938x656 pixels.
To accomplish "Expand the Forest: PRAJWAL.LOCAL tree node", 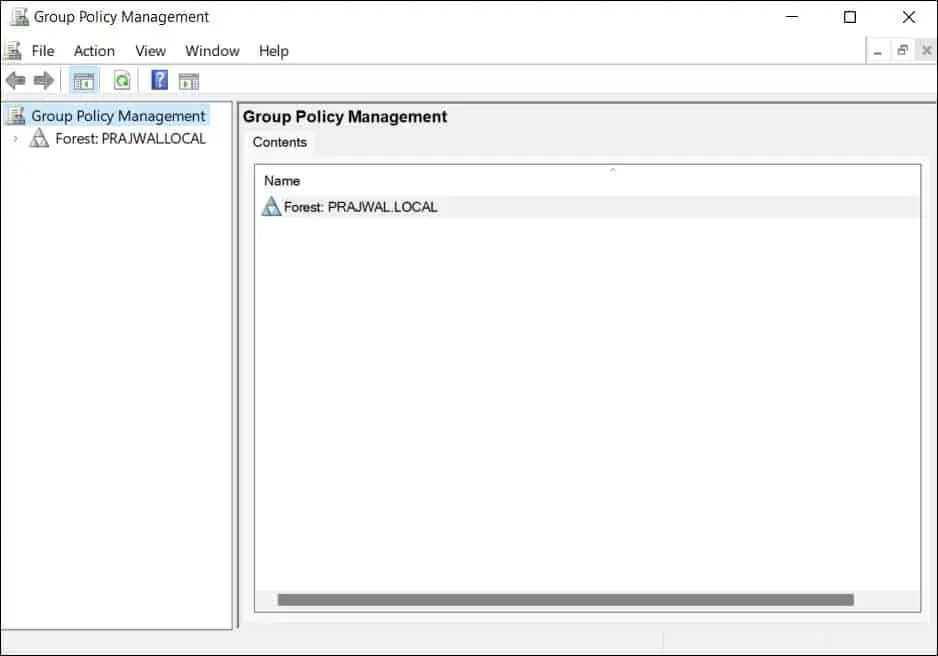I will 16,139.
